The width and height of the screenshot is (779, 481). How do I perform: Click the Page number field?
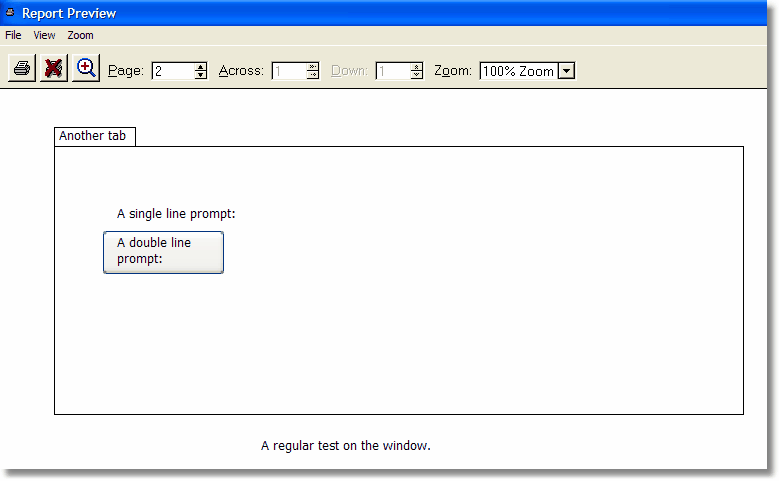[x=173, y=71]
